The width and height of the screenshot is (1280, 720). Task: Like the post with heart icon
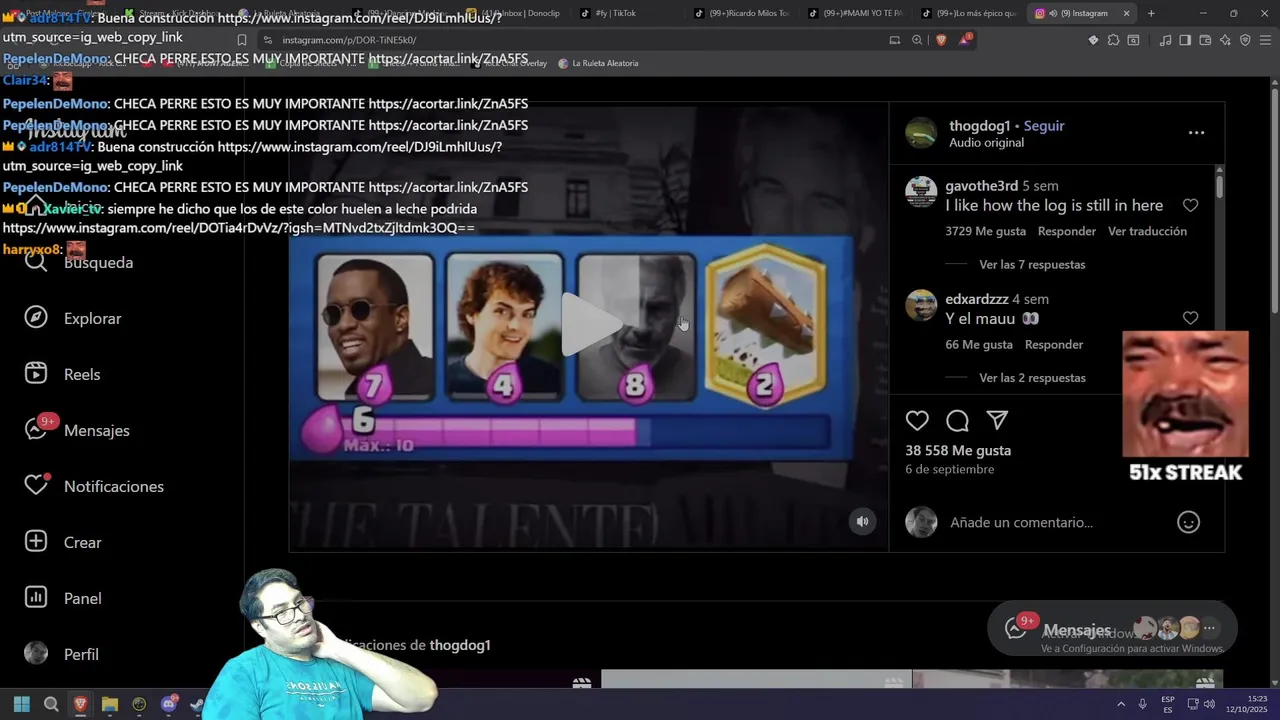pos(917,420)
